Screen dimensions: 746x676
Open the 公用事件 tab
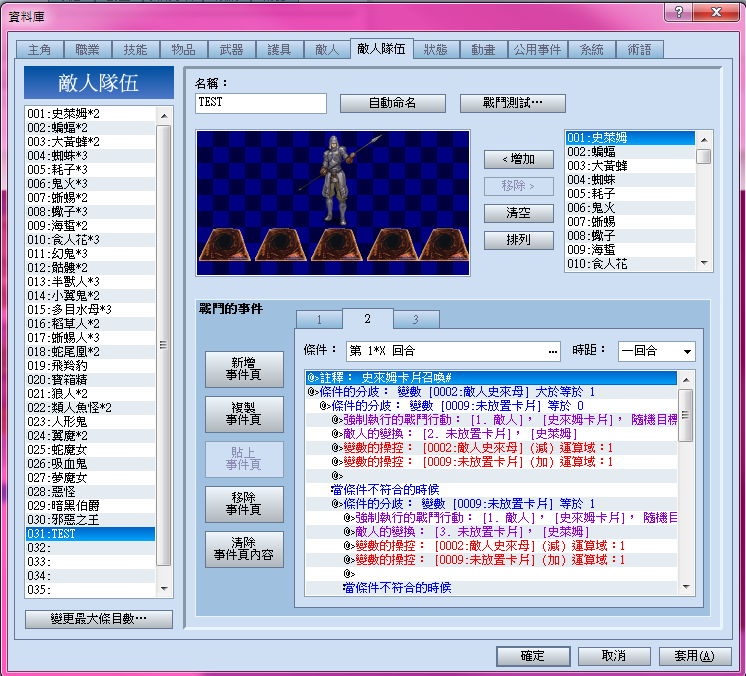[537, 49]
